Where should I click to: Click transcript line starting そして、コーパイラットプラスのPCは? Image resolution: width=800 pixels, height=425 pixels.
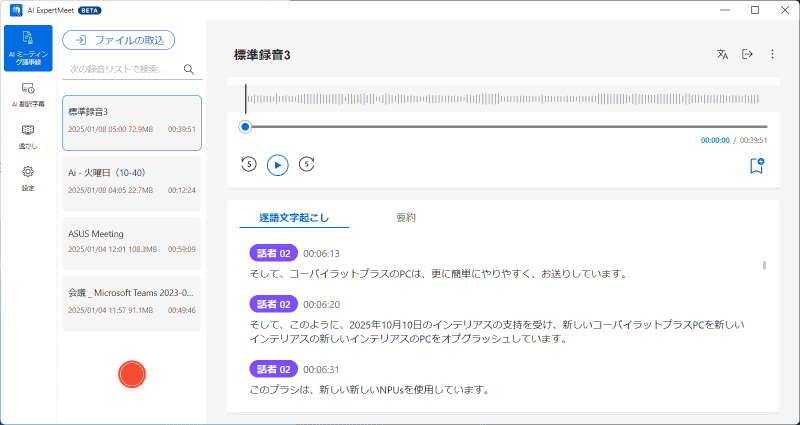[x=438, y=274]
